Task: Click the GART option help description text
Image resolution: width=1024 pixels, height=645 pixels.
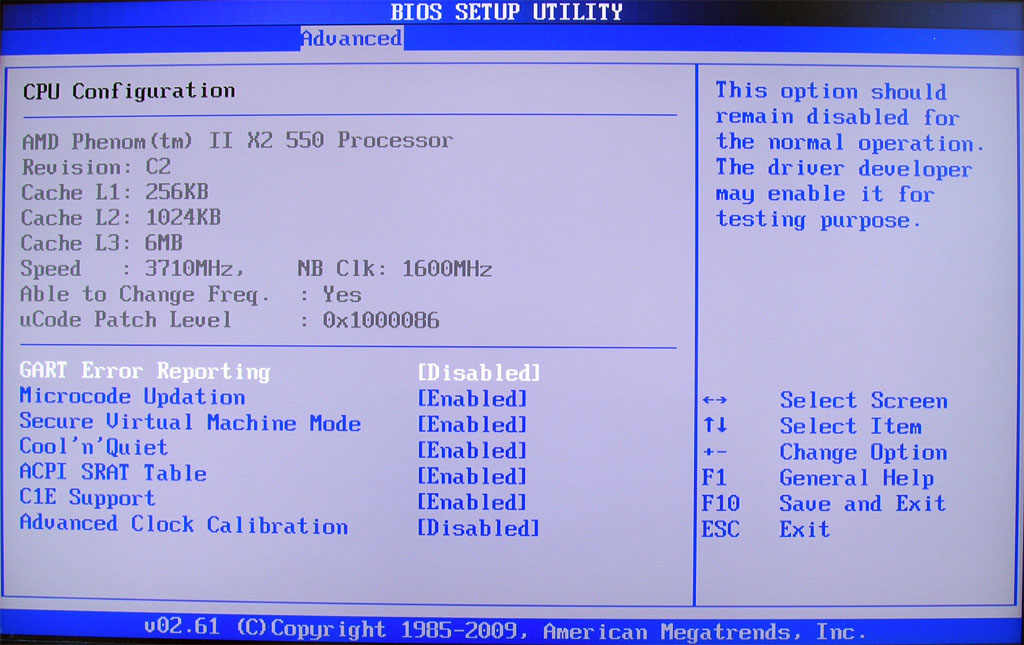Action: [x=849, y=155]
